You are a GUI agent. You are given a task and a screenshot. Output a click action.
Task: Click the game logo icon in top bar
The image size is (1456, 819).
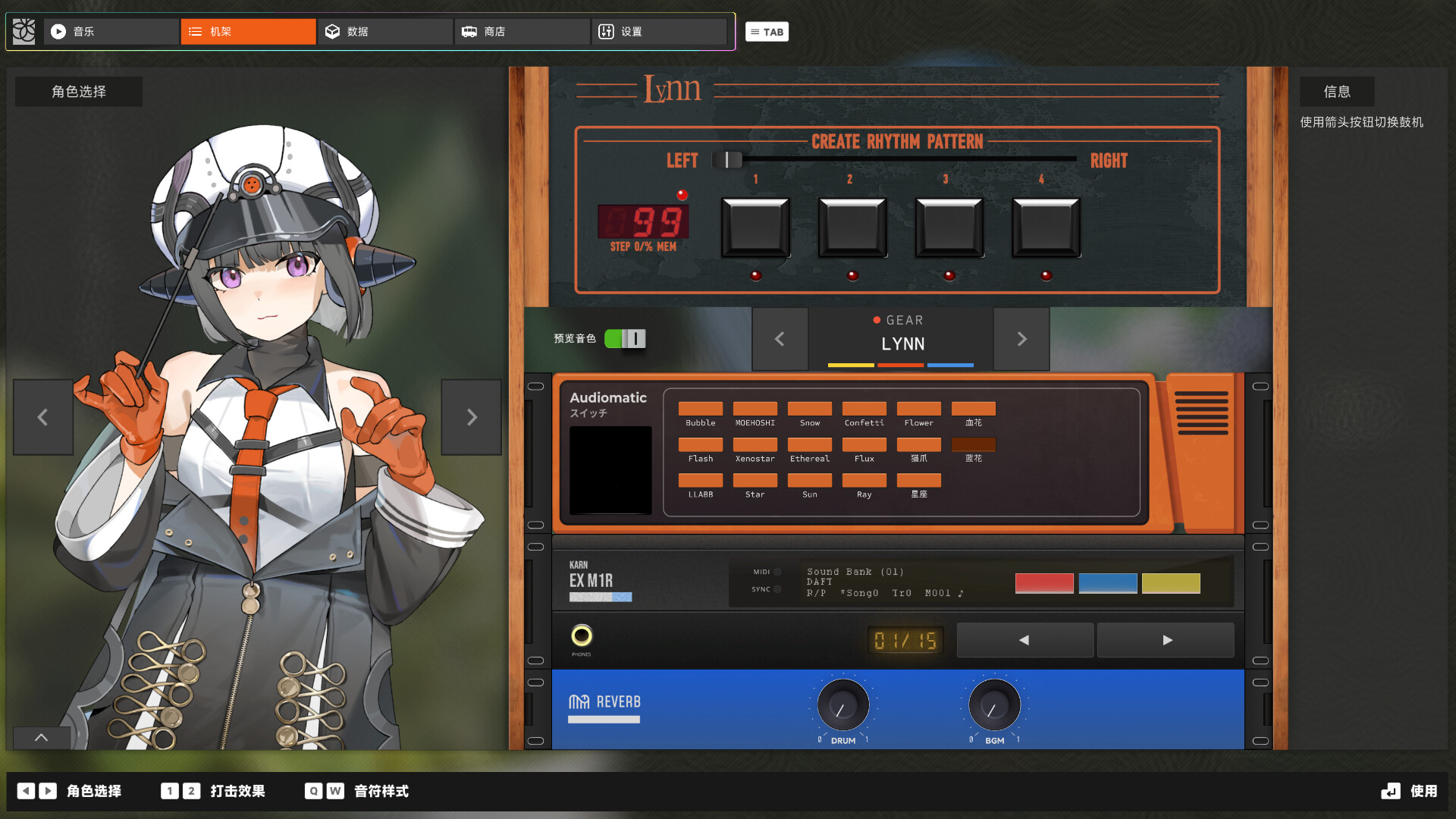24,31
